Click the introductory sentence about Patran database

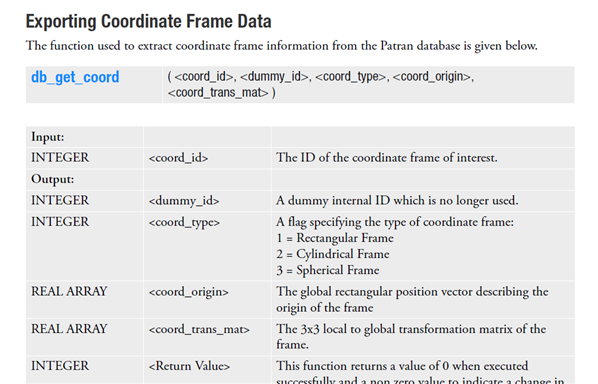(281, 46)
